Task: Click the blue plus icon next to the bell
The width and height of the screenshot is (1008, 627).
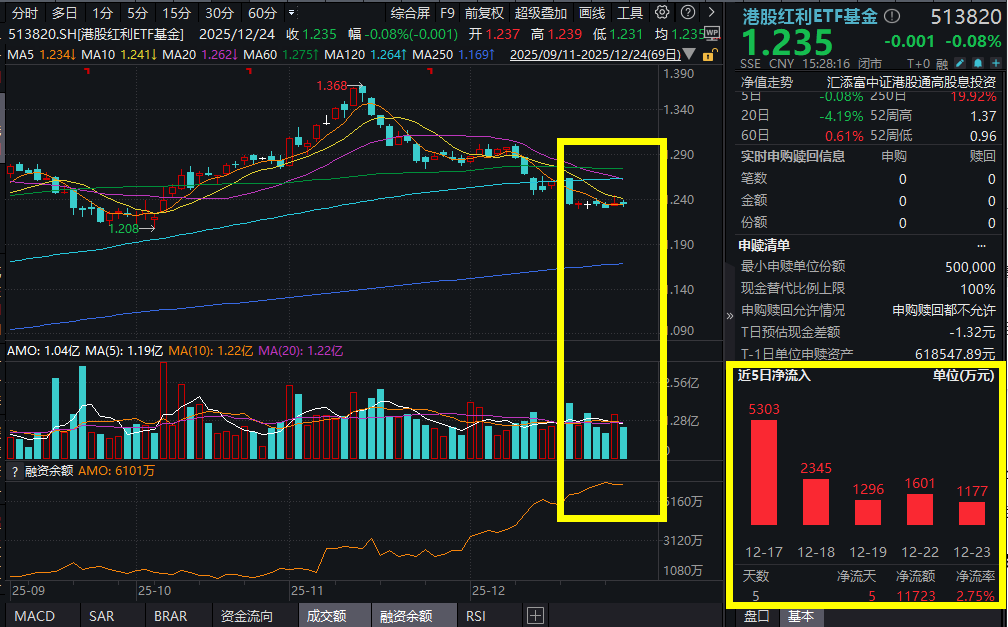Action: [x=996, y=62]
